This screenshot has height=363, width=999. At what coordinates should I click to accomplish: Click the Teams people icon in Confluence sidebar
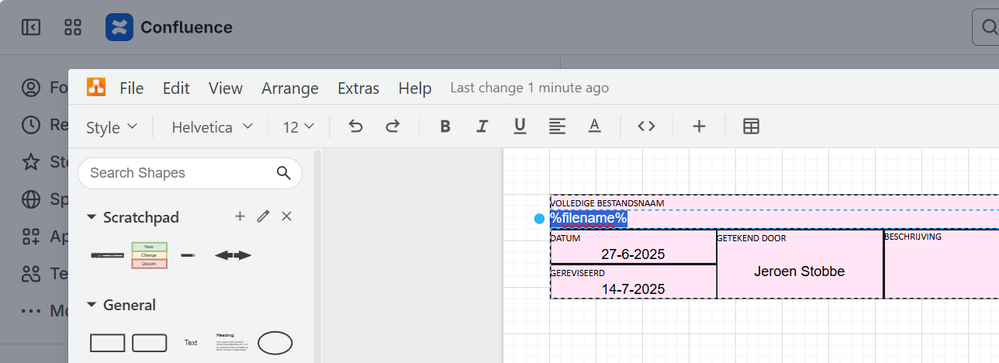(x=31, y=274)
